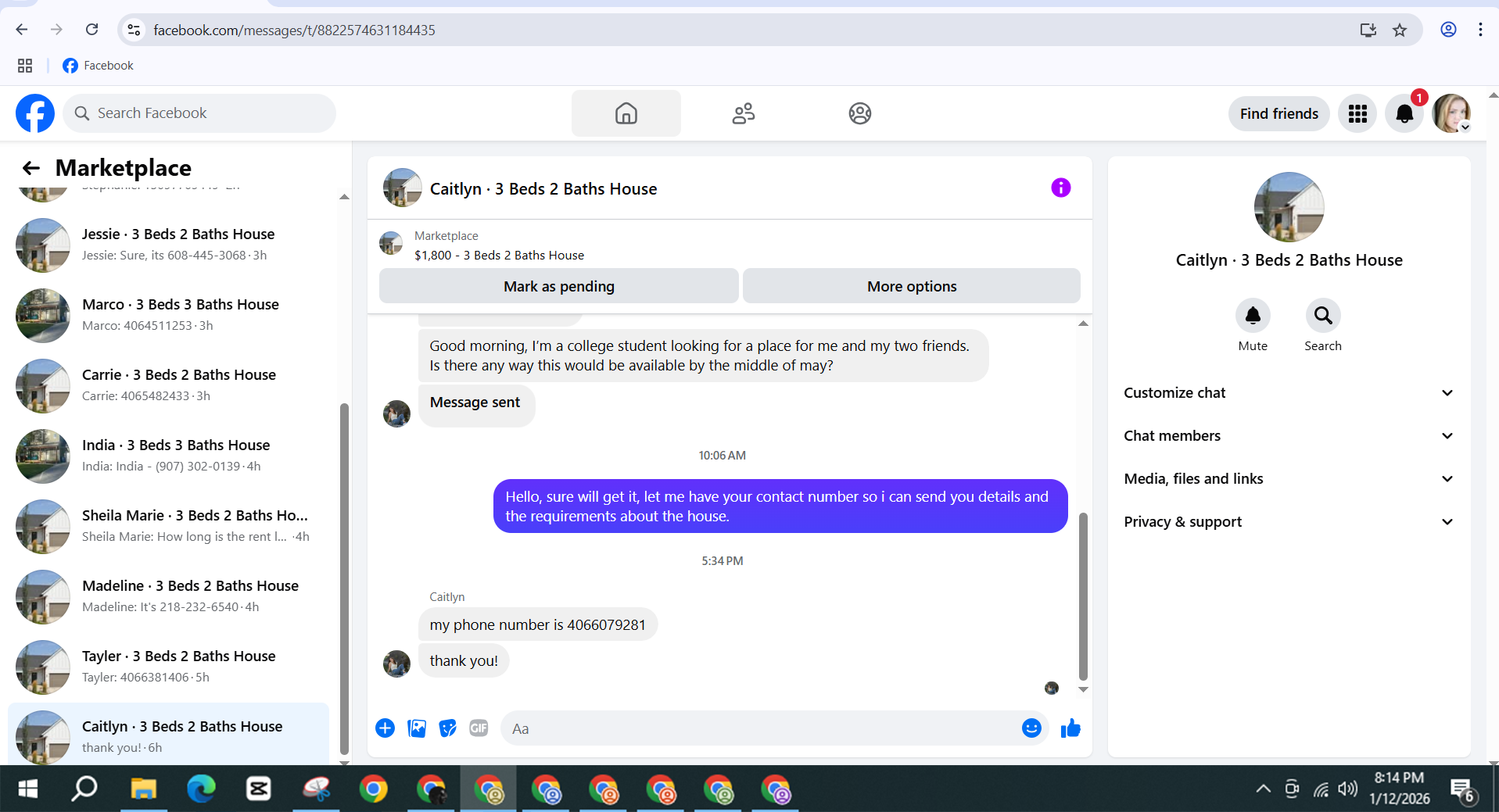The height and width of the screenshot is (812, 1499).
Task: Click Mark as pending button
Action: 558,286
